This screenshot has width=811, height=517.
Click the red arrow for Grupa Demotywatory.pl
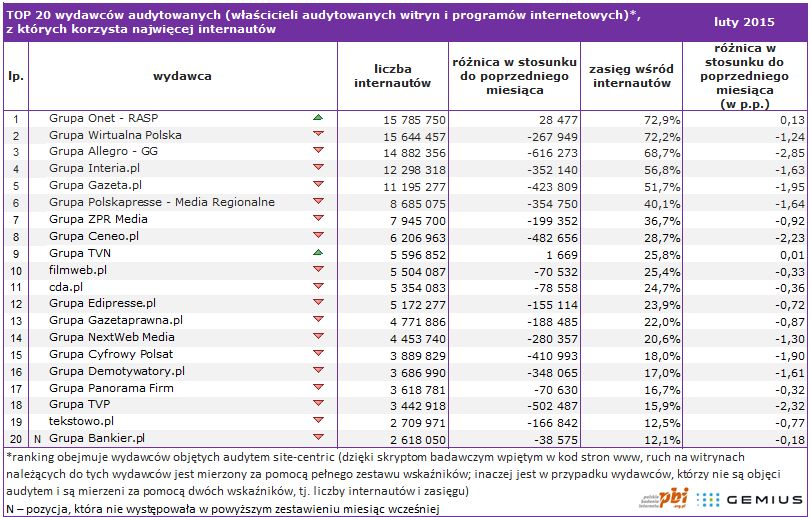tap(318, 371)
